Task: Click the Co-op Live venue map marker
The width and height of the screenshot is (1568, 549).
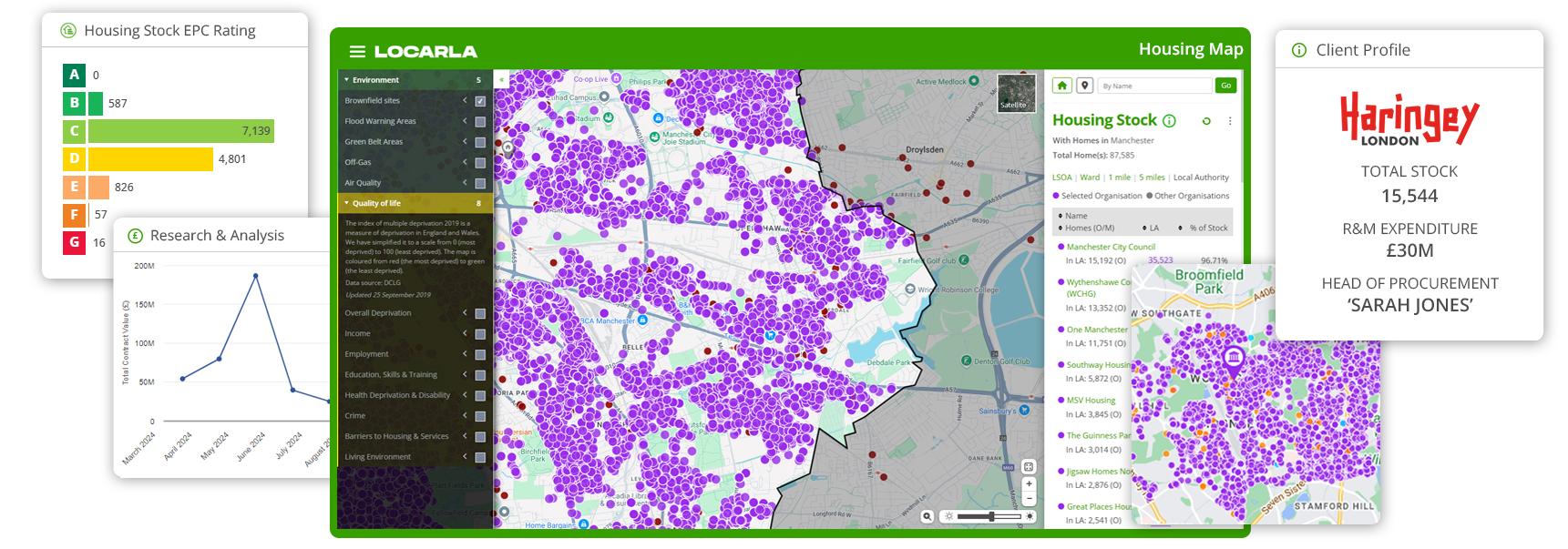Action: [616, 79]
